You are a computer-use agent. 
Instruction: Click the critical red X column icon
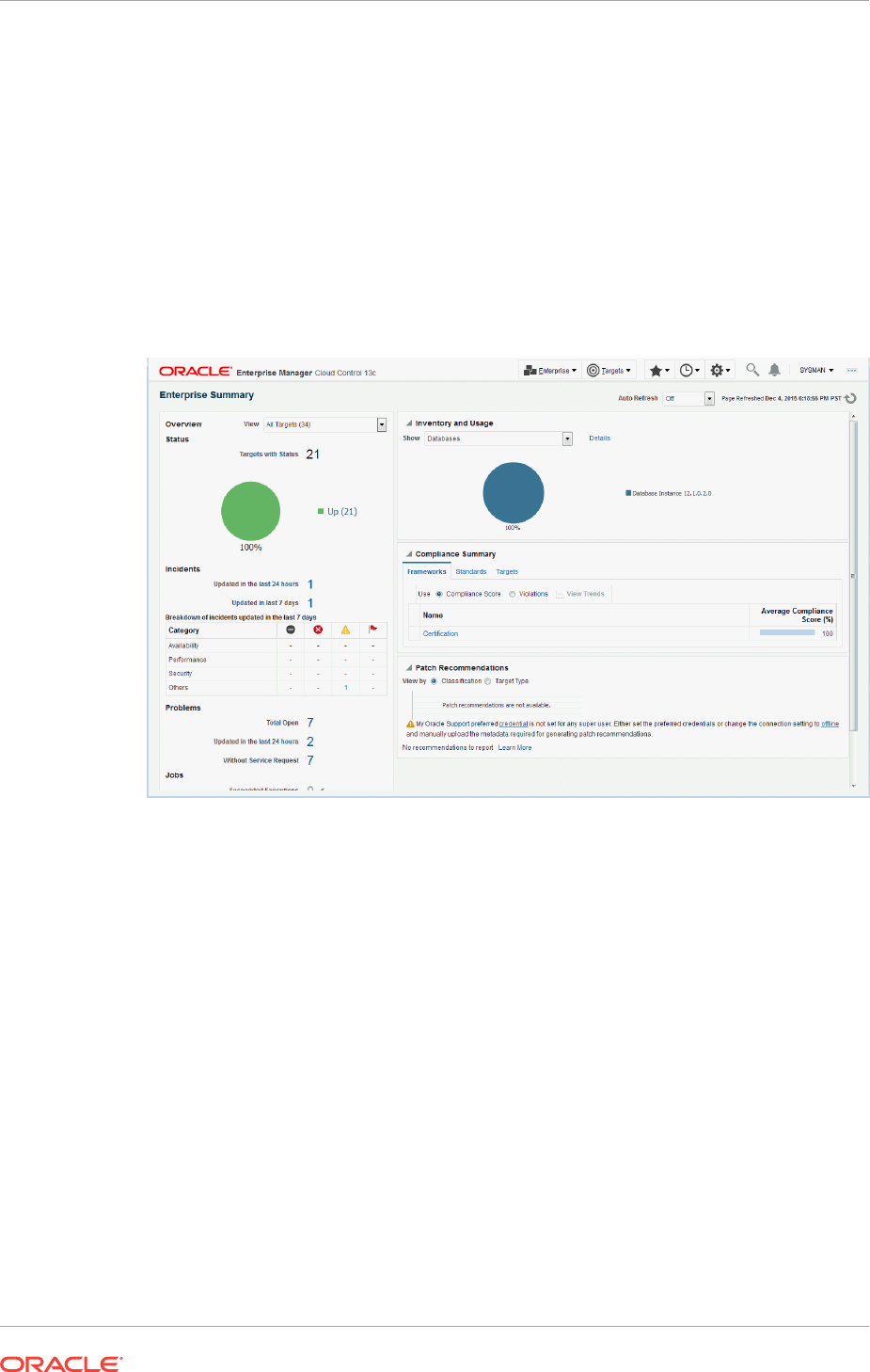[x=318, y=630]
